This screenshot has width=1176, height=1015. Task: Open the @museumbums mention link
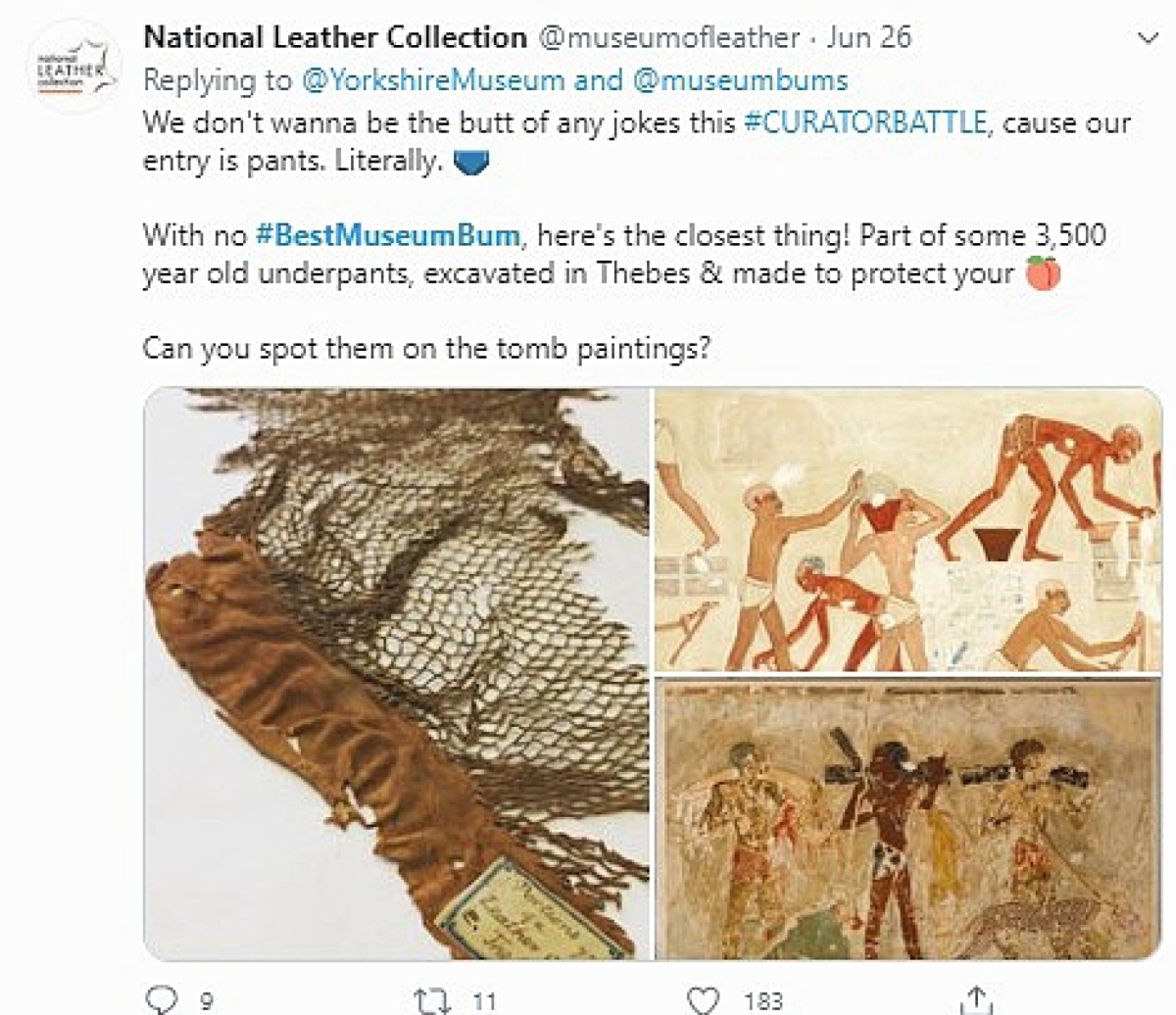click(741, 80)
